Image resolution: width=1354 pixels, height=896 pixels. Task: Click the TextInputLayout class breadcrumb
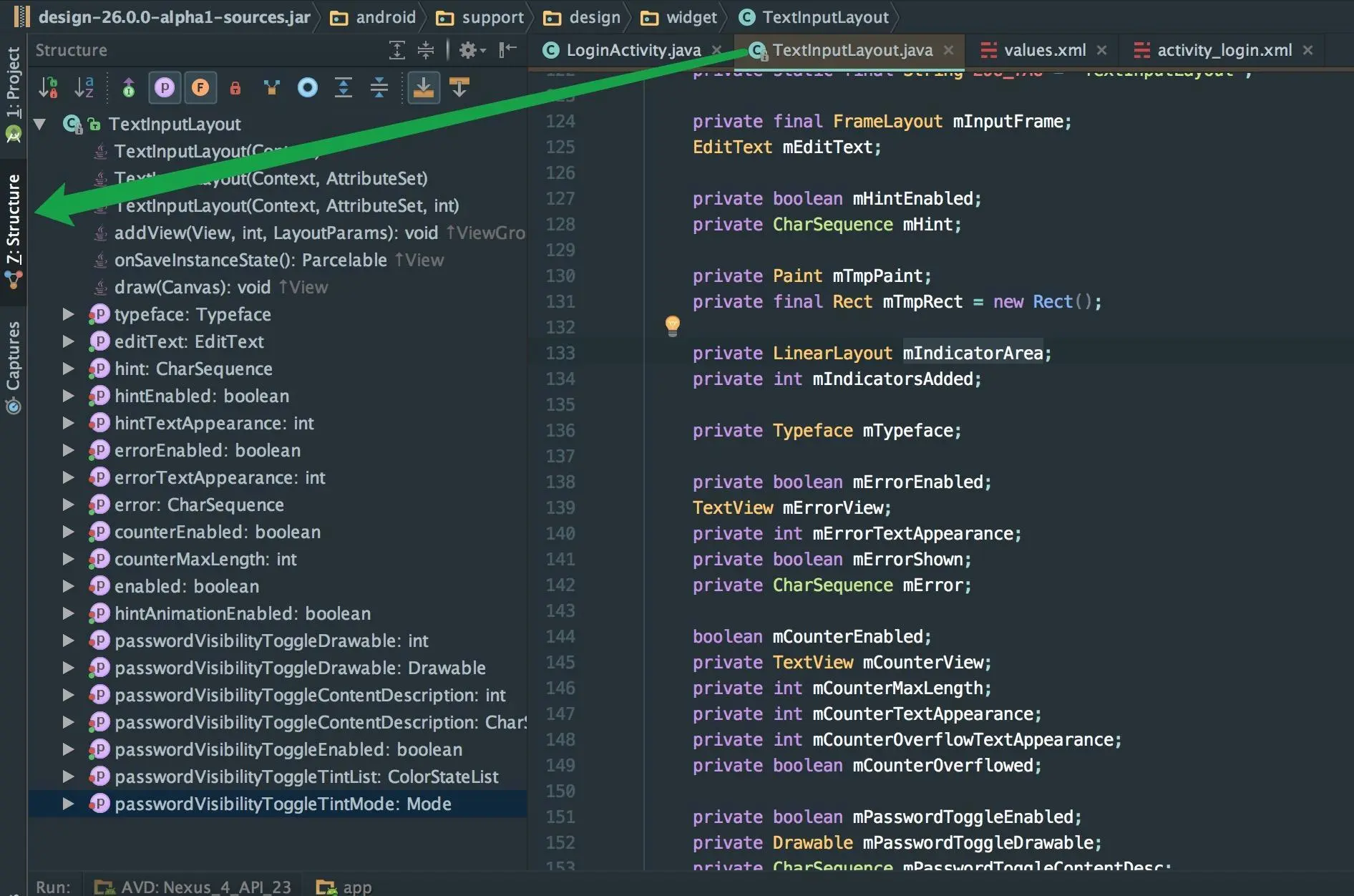(814, 17)
